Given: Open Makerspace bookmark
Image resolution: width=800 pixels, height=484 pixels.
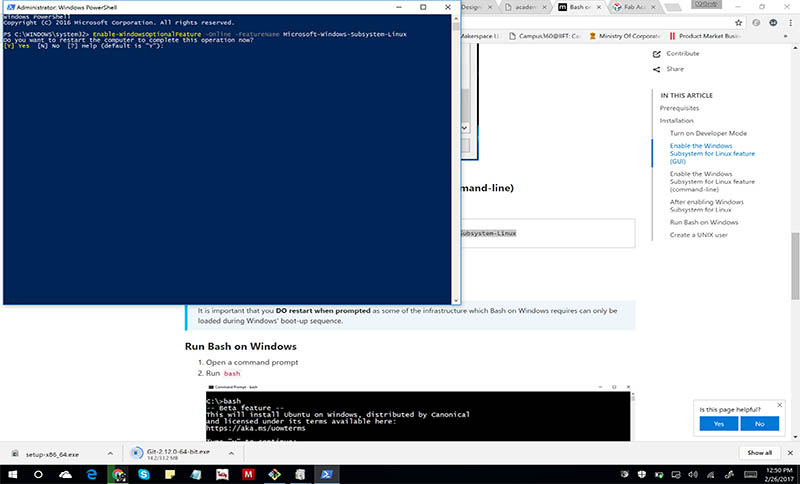Looking at the screenshot, I should point(480,36).
